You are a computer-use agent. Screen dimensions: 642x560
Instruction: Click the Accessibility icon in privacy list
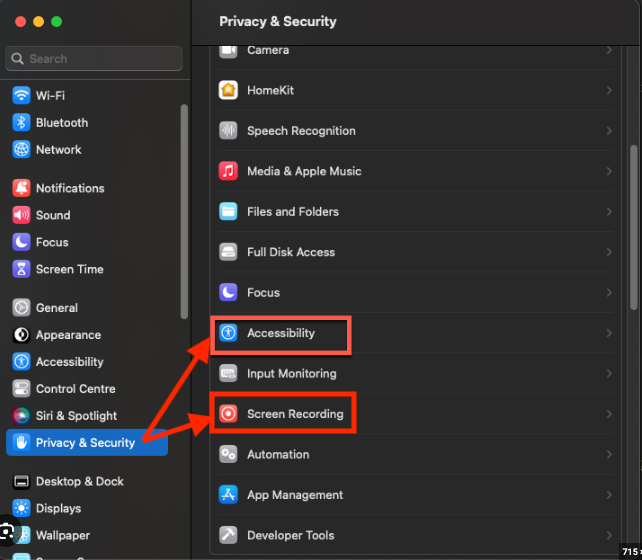[x=228, y=333]
